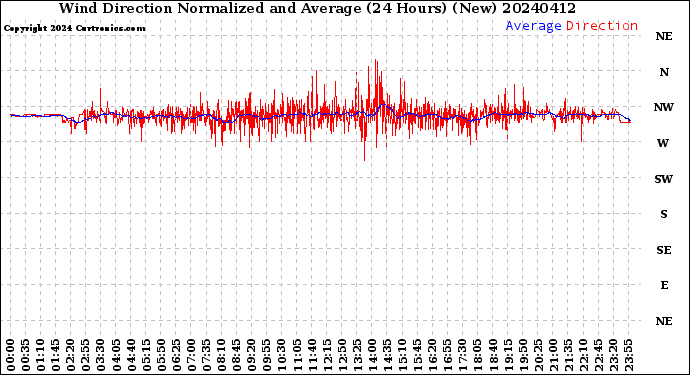
Task: Click the 15:10 time axis label
Action: [402, 355]
